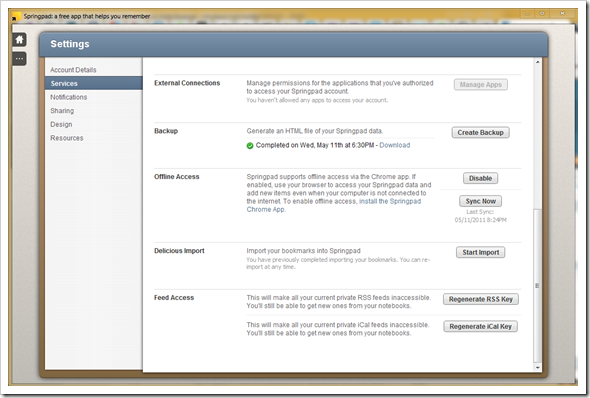The width and height of the screenshot is (590, 398).
Task: Click the scrollbar down arrow
Action: tap(538, 368)
